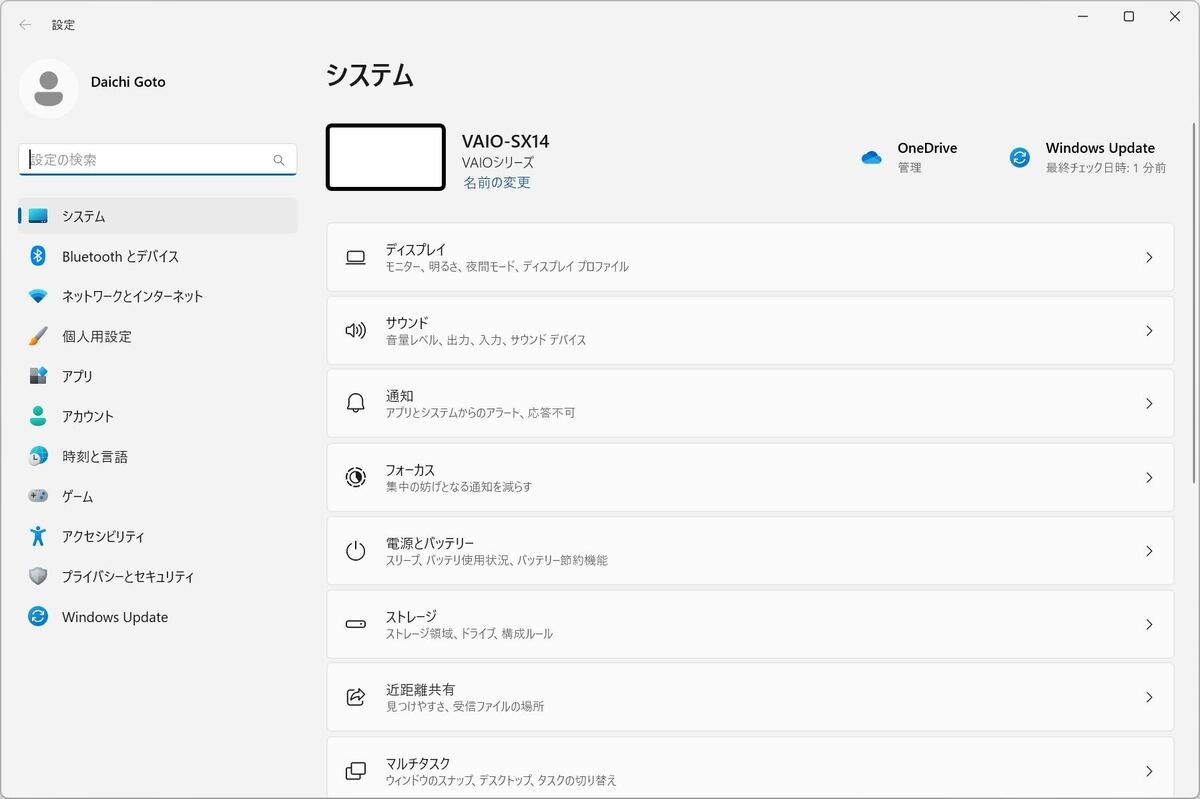The image size is (1200, 799).
Task: Click the システム sidebar icon
Action: click(38, 216)
